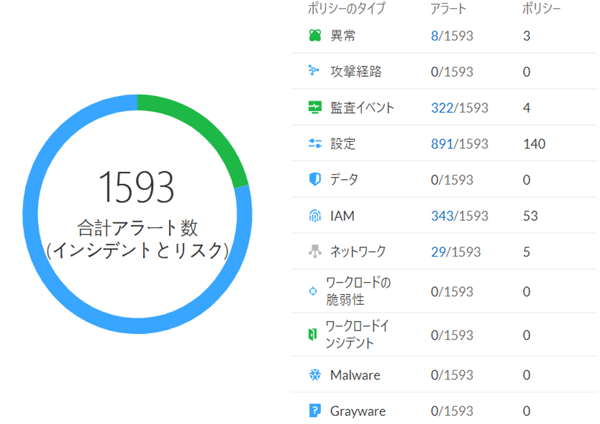Select the データ shield icon
600x424 pixels.
[x=315, y=179]
